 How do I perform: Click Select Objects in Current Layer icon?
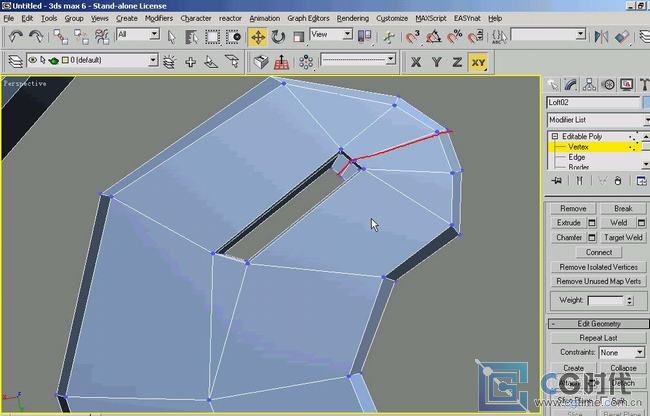(x=211, y=62)
